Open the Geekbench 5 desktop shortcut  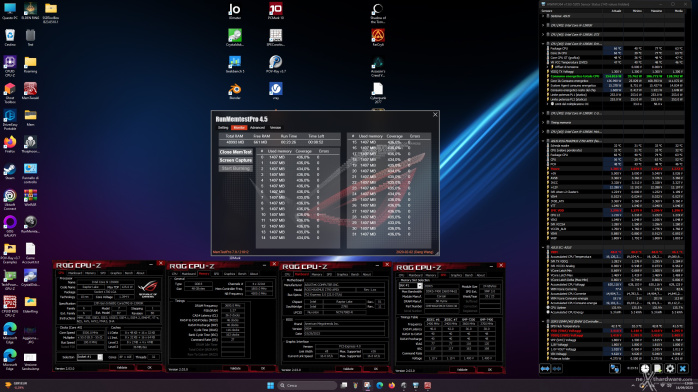click(235, 64)
